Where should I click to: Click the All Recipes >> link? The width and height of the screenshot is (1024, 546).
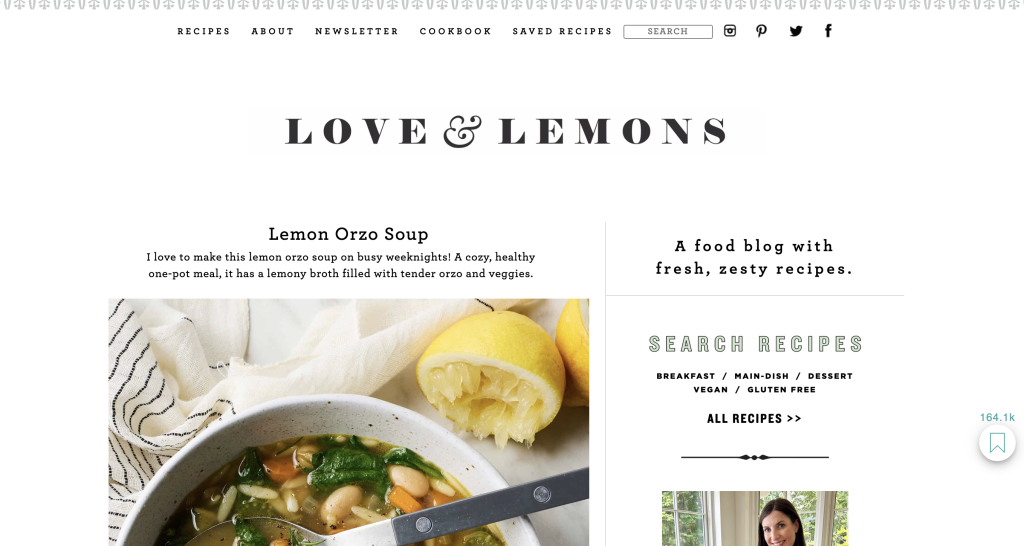tap(754, 419)
